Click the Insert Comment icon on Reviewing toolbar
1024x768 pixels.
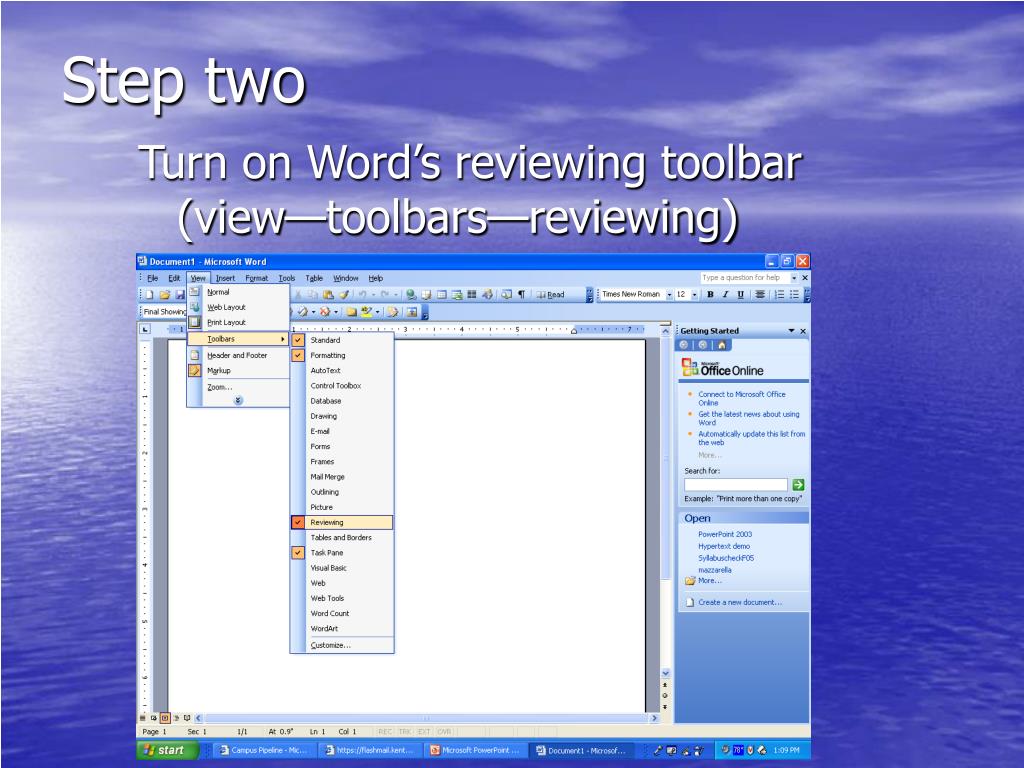point(351,312)
